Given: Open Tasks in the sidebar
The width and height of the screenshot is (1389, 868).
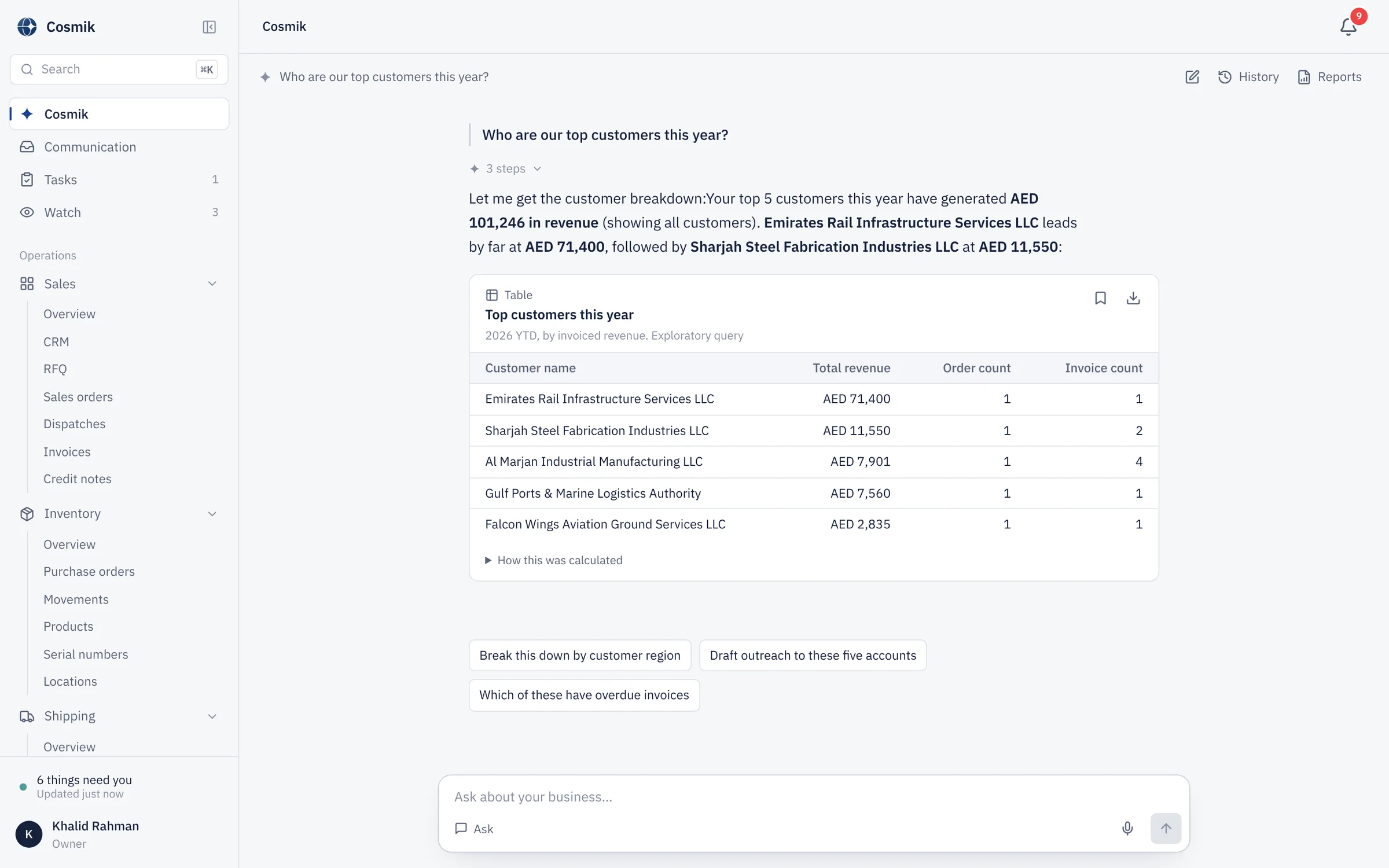Looking at the screenshot, I should [119, 179].
